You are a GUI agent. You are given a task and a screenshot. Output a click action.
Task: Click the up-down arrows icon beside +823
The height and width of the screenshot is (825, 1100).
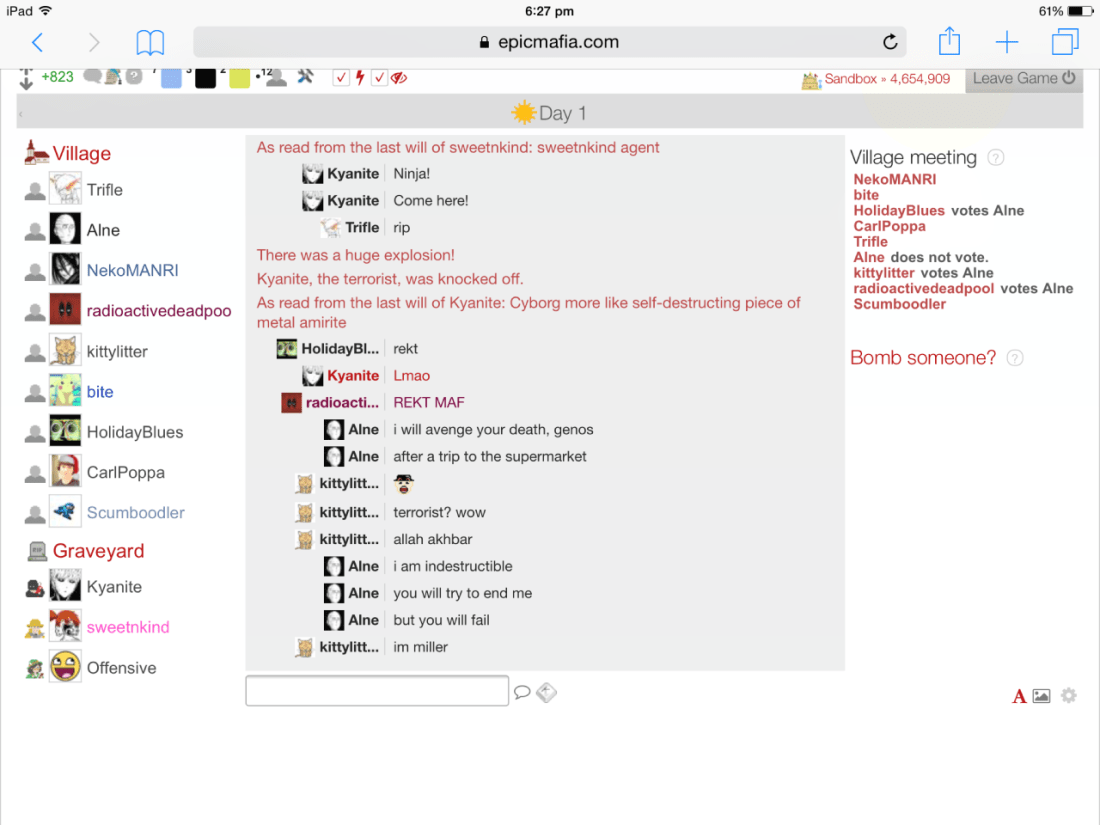pos(26,79)
